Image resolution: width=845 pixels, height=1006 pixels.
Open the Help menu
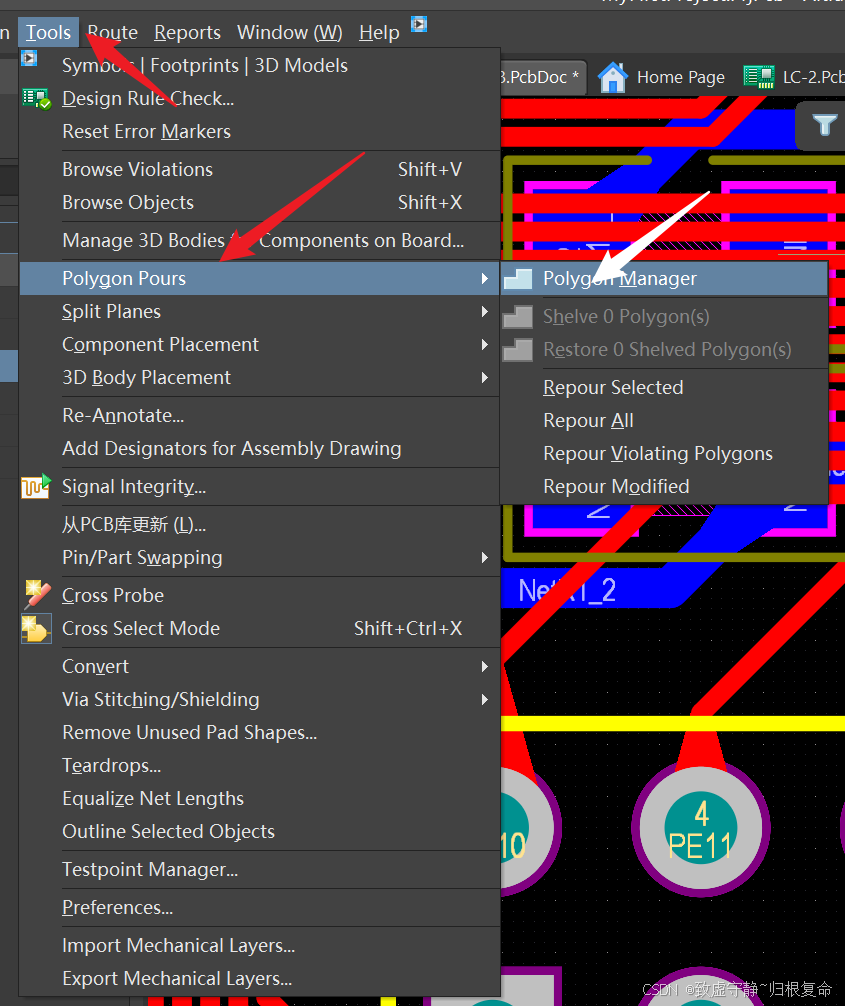tap(379, 32)
